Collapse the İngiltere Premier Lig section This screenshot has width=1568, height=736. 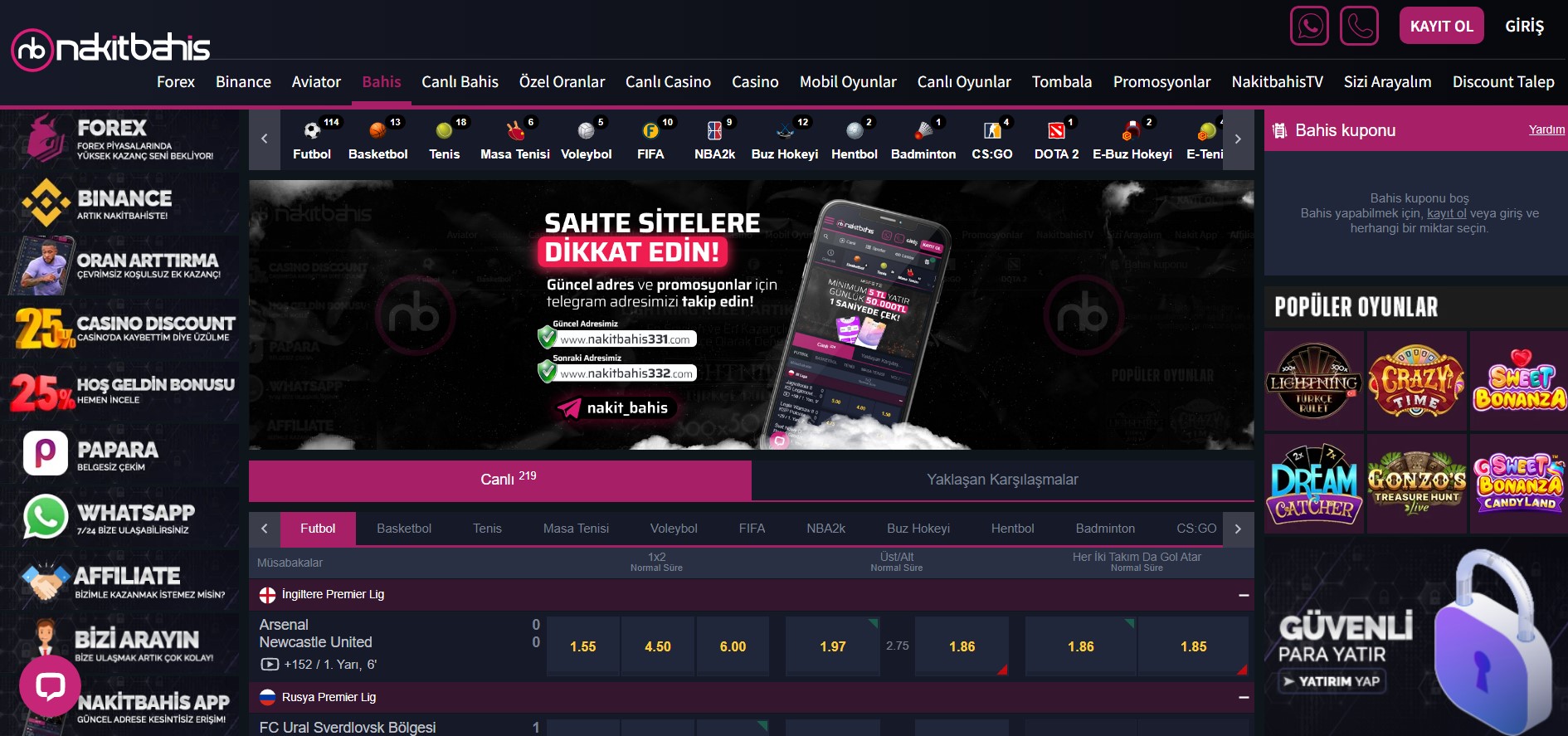(x=1244, y=595)
